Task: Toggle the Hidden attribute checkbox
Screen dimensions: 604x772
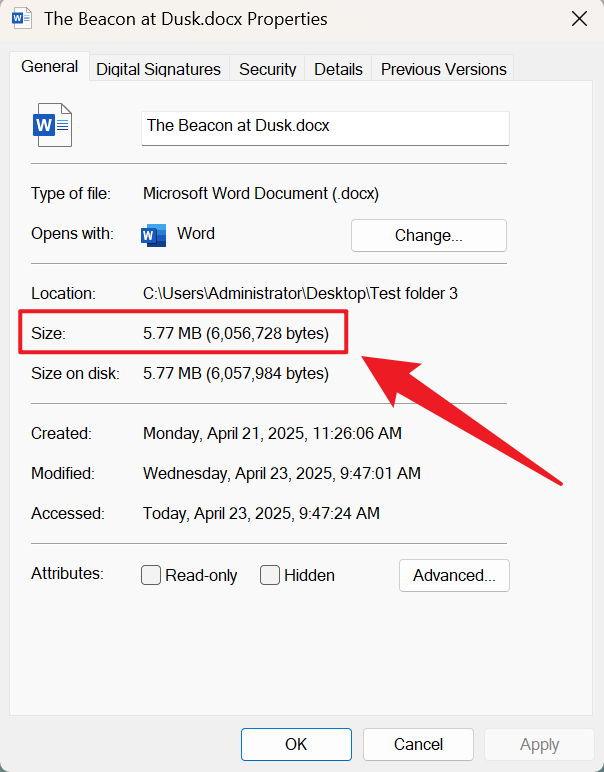Action: (x=270, y=575)
